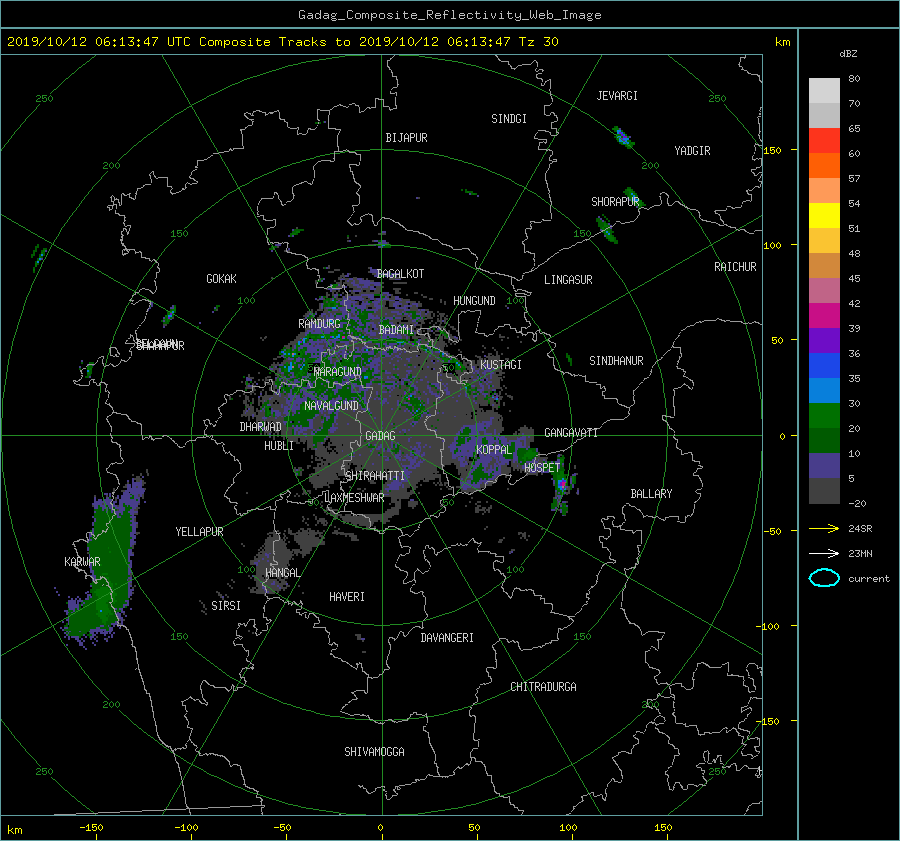
Task: Select the top light gray 80 dBZ swatch
Action: pos(824,90)
